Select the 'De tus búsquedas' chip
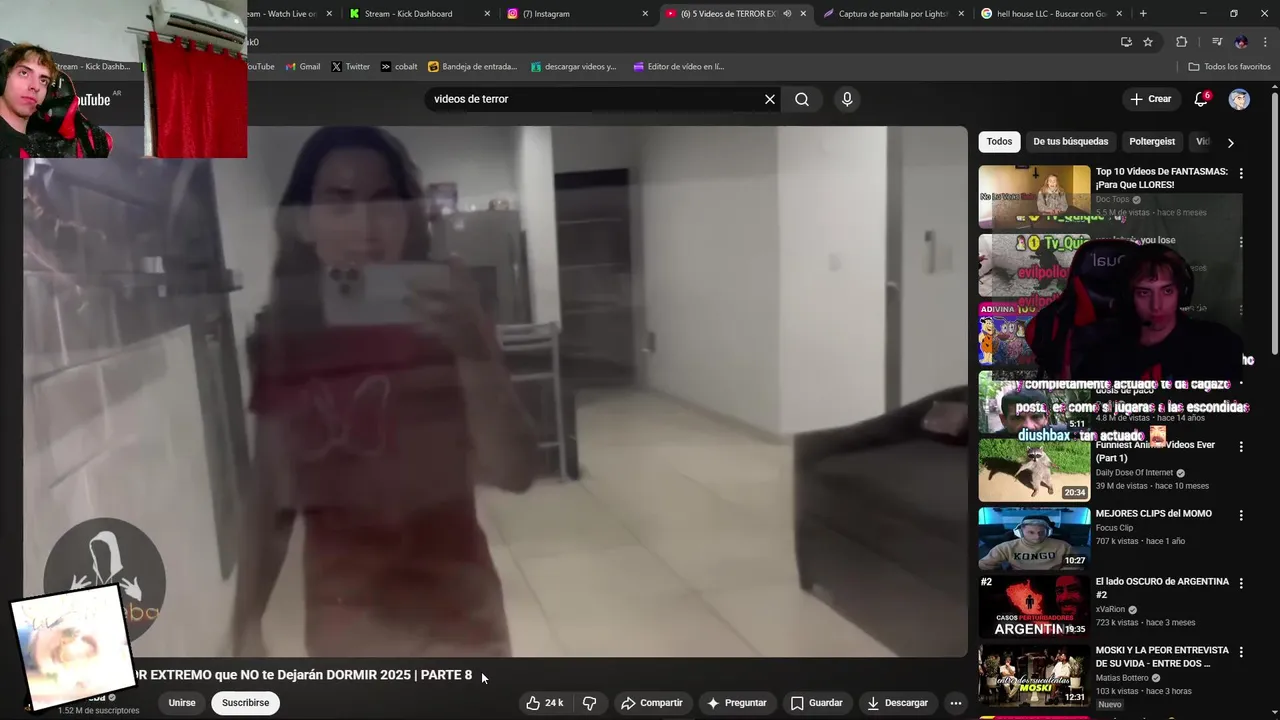The height and width of the screenshot is (720, 1280). [1070, 142]
